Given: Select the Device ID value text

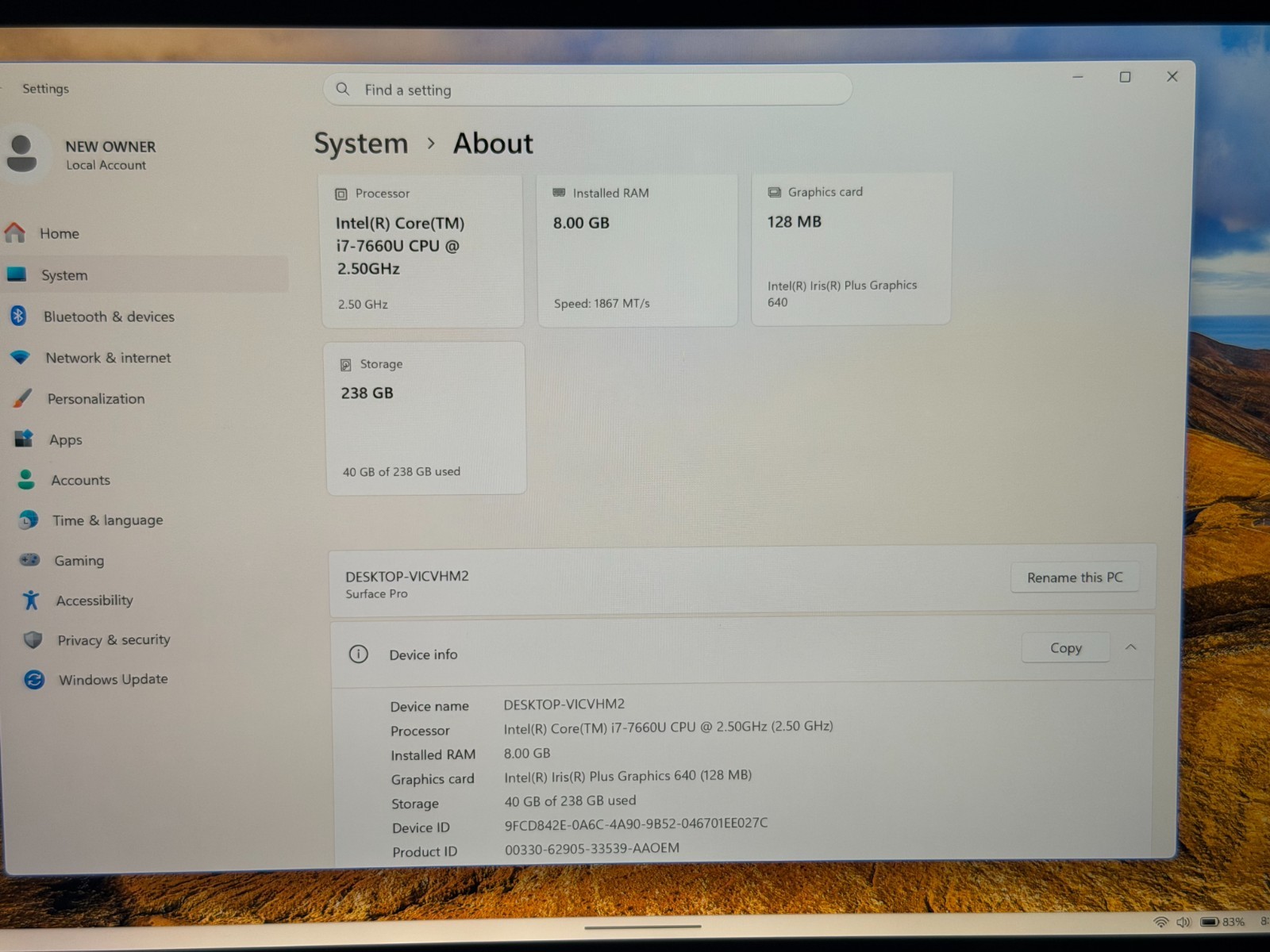Looking at the screenshot, I should click(x=636, y=823).
